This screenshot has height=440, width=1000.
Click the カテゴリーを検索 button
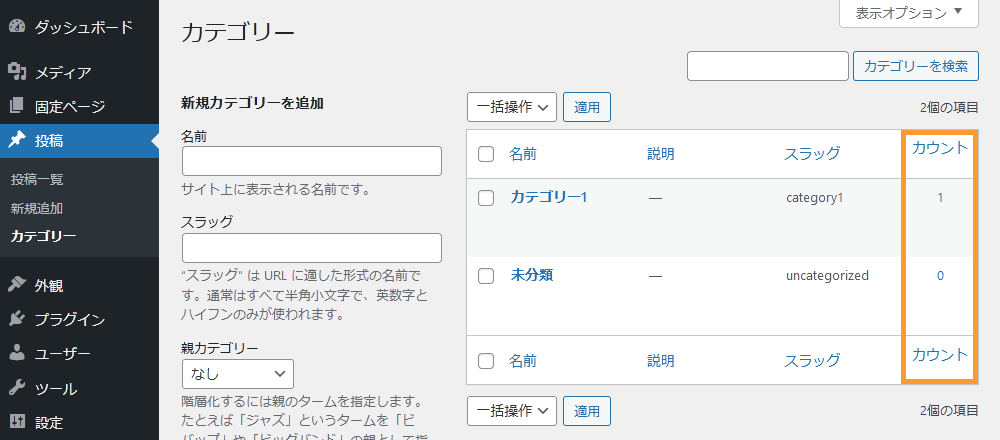coord(916,66)
